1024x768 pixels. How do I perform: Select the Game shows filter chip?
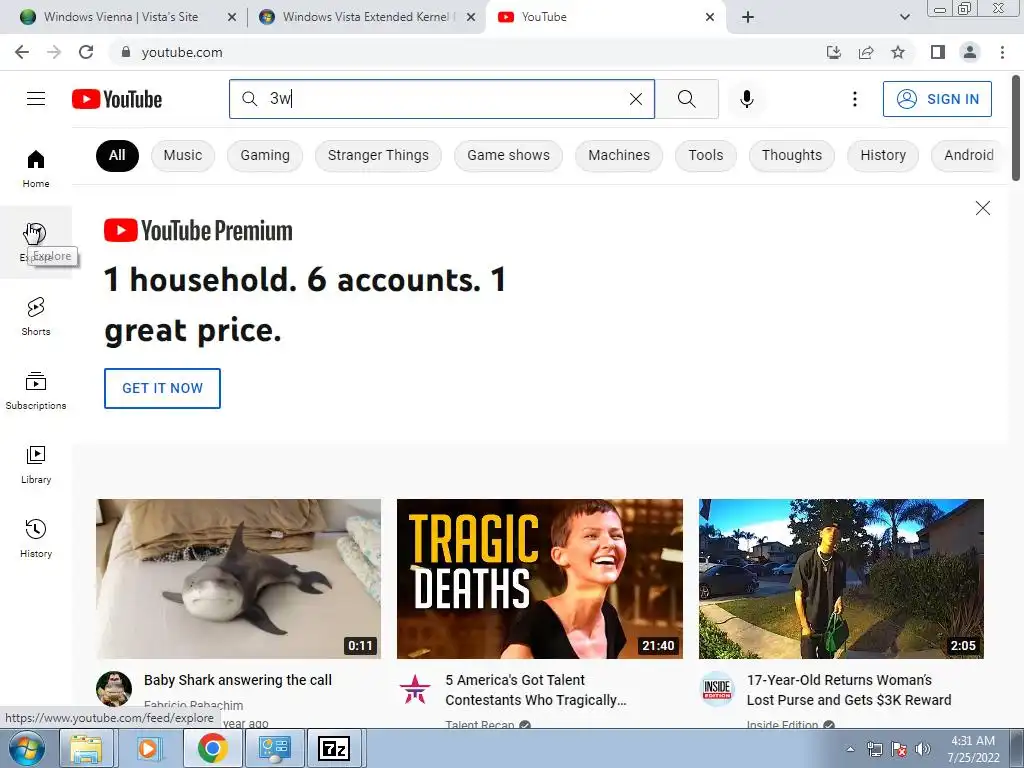tap(508, 155)
